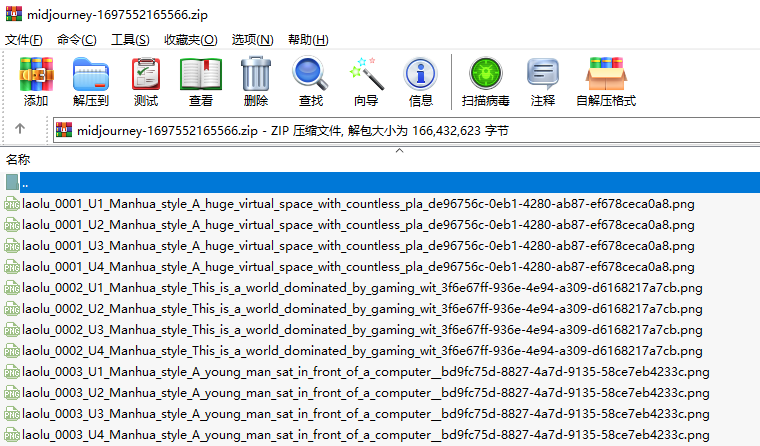Viewport: 760px width, 446px height.
Task: Open the 工具(S) menu
Action: pyautogui.click(x=130, y=40)
